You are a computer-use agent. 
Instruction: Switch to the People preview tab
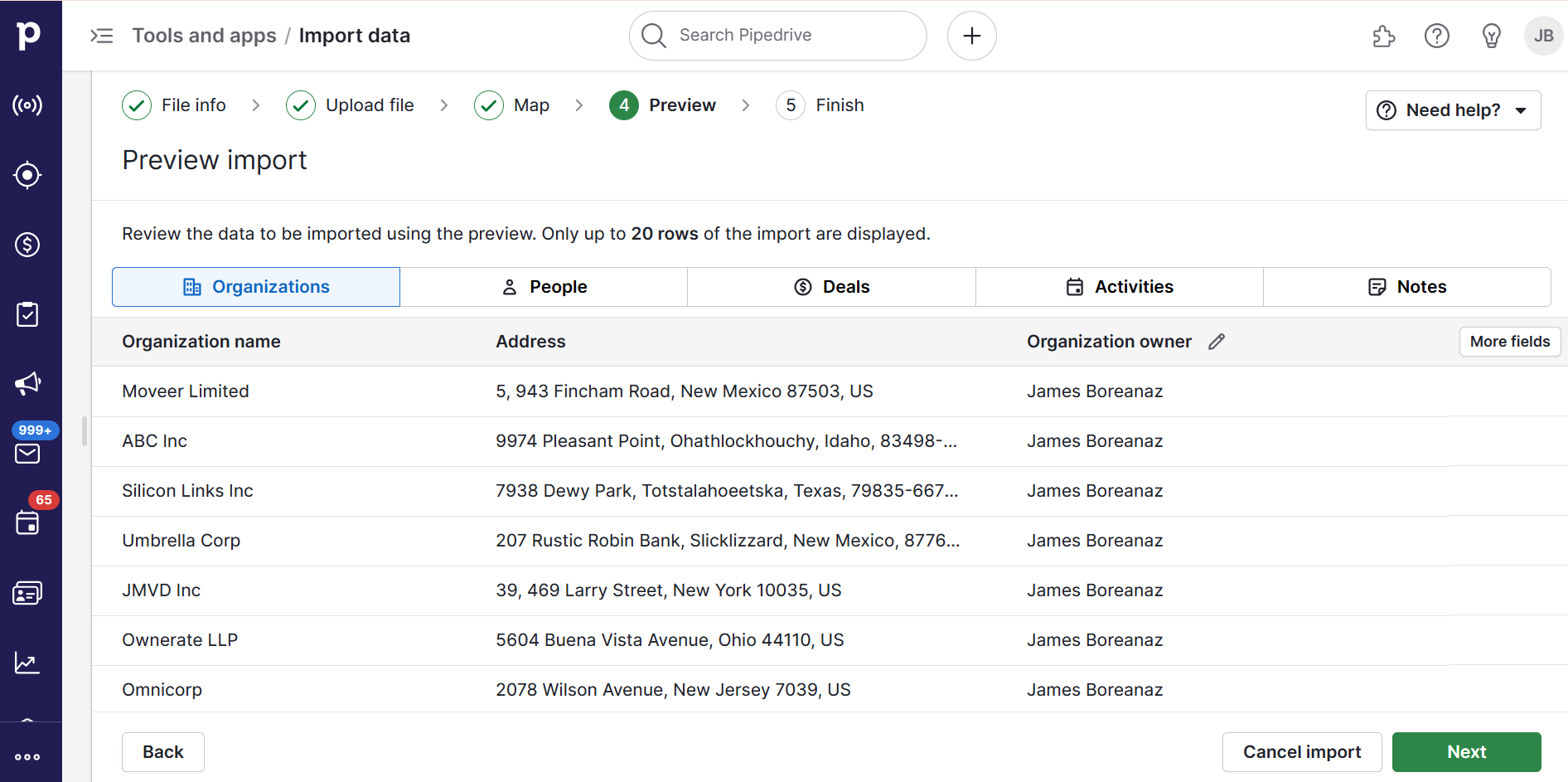point(543,286)
